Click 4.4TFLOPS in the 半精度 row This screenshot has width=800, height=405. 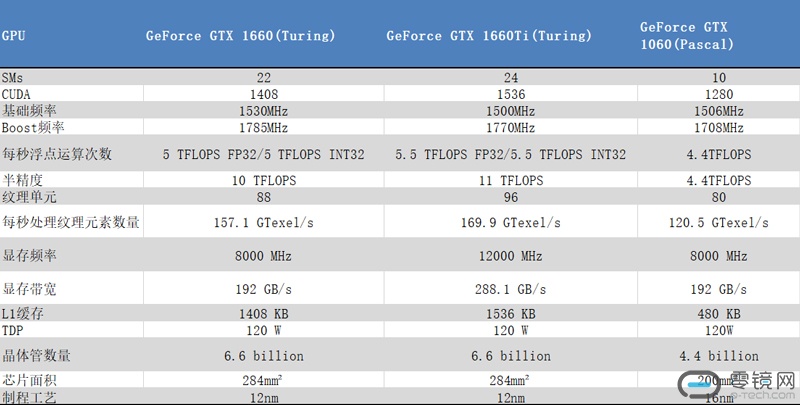[x=719, y=181]
